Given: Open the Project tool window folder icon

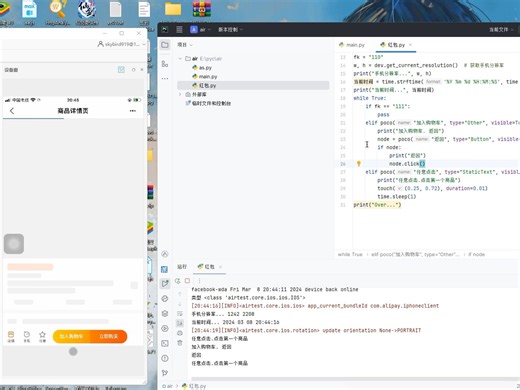Looking at the screenshot, I should 165,45.
